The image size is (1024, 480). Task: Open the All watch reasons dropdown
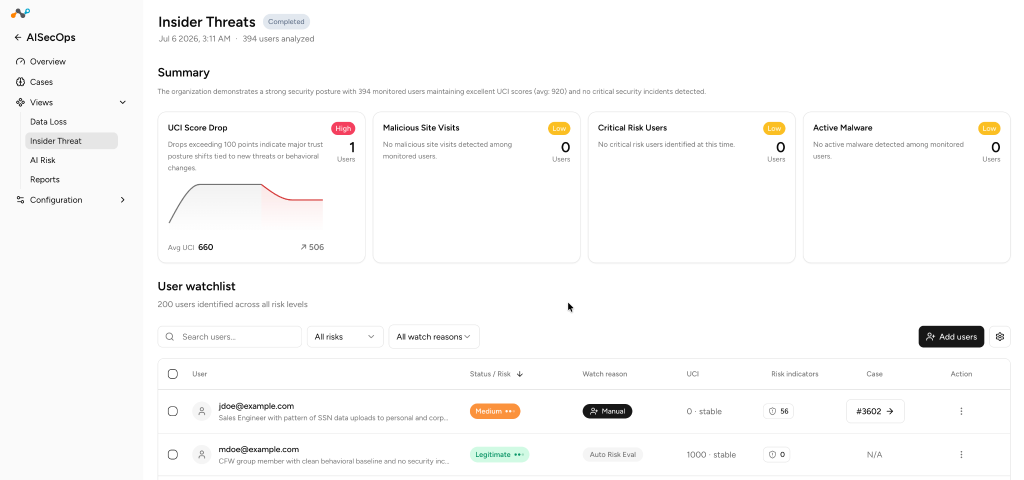pyautogui.click(x=434, y=337)
